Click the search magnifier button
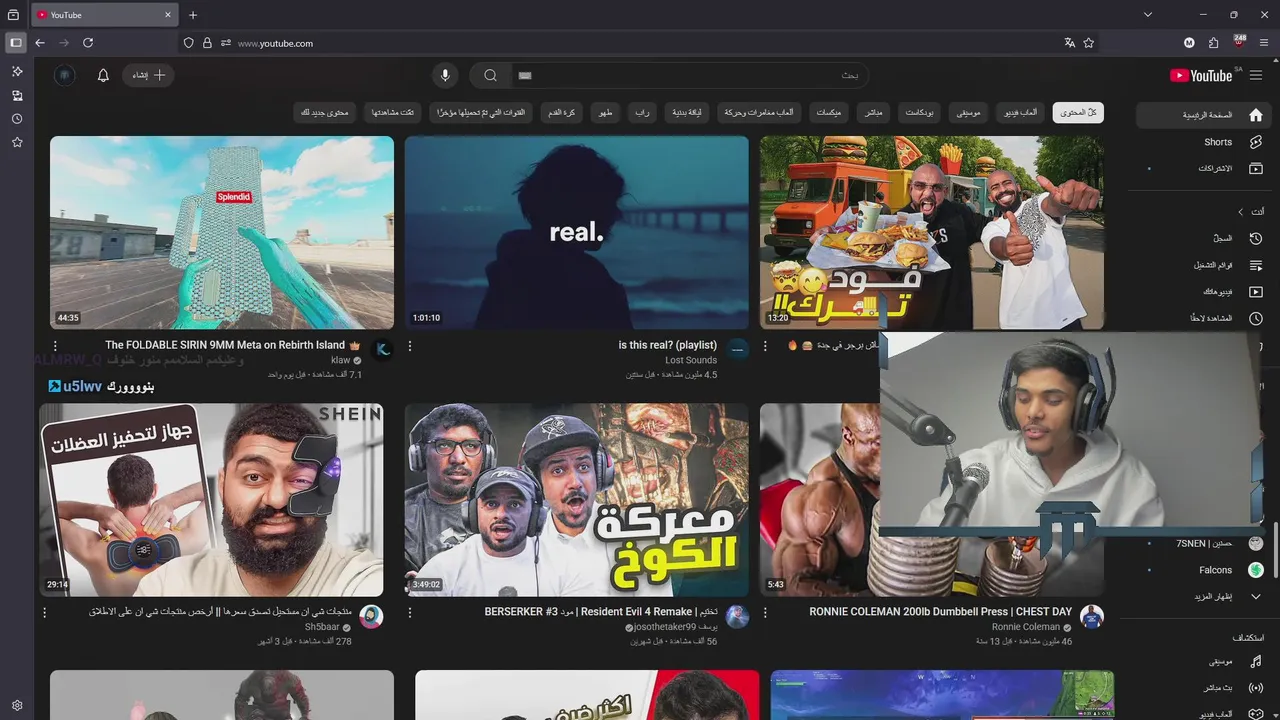 coord(490,75)
